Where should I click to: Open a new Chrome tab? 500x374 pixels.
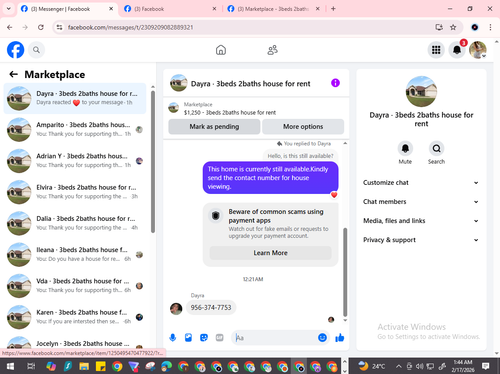coord(333,9)
